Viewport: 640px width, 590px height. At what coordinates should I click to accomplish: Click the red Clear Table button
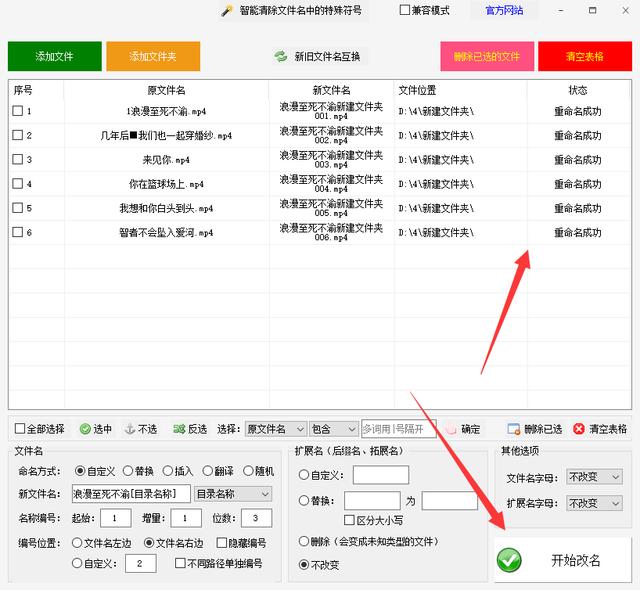point(585,56)
